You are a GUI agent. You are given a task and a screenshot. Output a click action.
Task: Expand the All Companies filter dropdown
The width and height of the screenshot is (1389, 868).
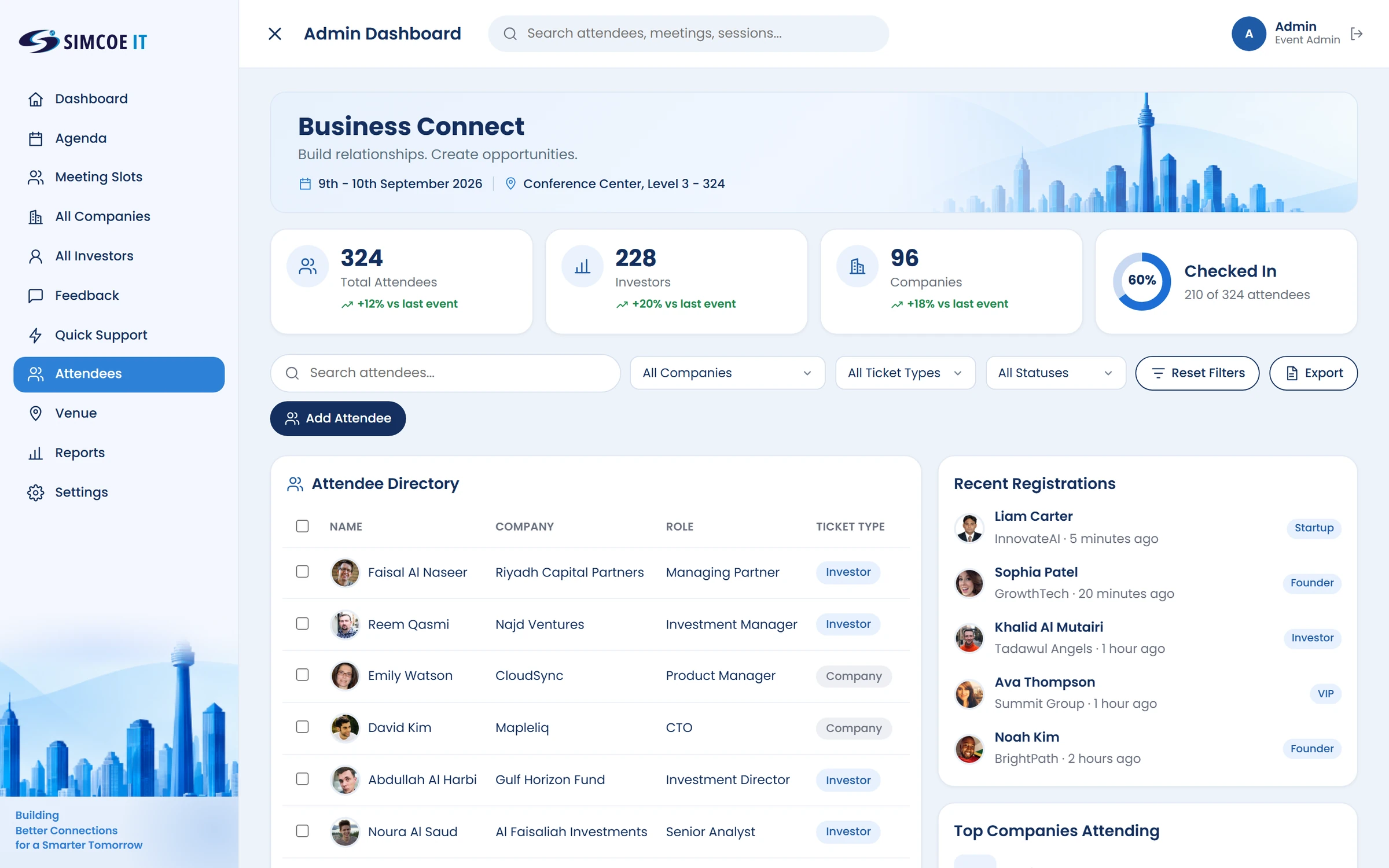pyautogui.click(x=727, y=373)
